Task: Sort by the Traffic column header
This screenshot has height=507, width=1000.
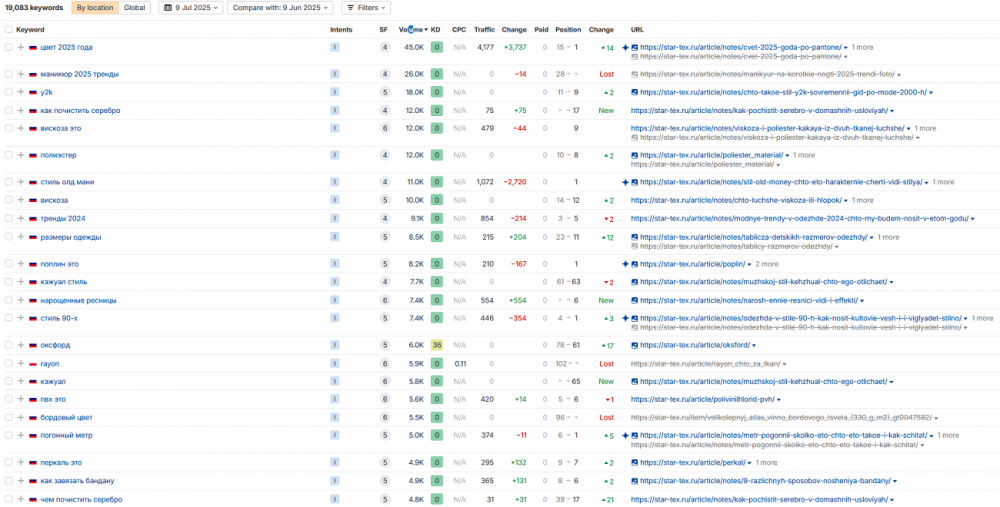Action: point(484,29)
